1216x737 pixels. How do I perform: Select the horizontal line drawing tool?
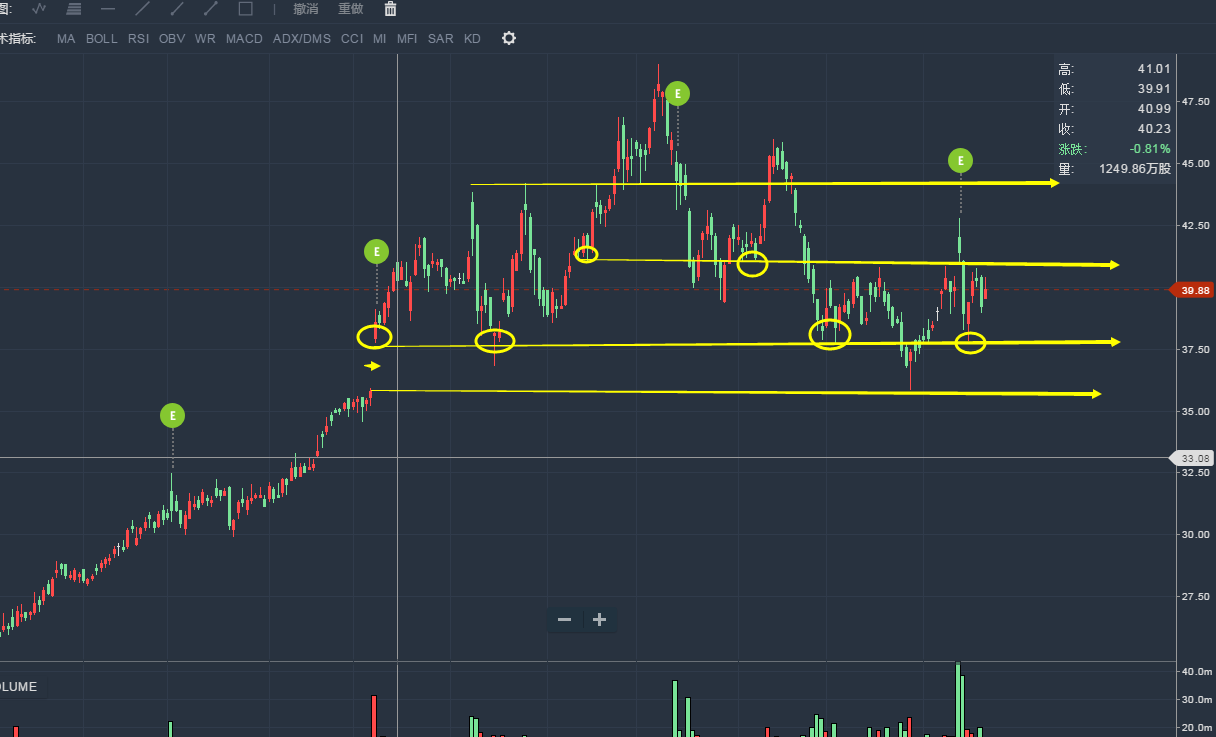(x=108, y=9)
